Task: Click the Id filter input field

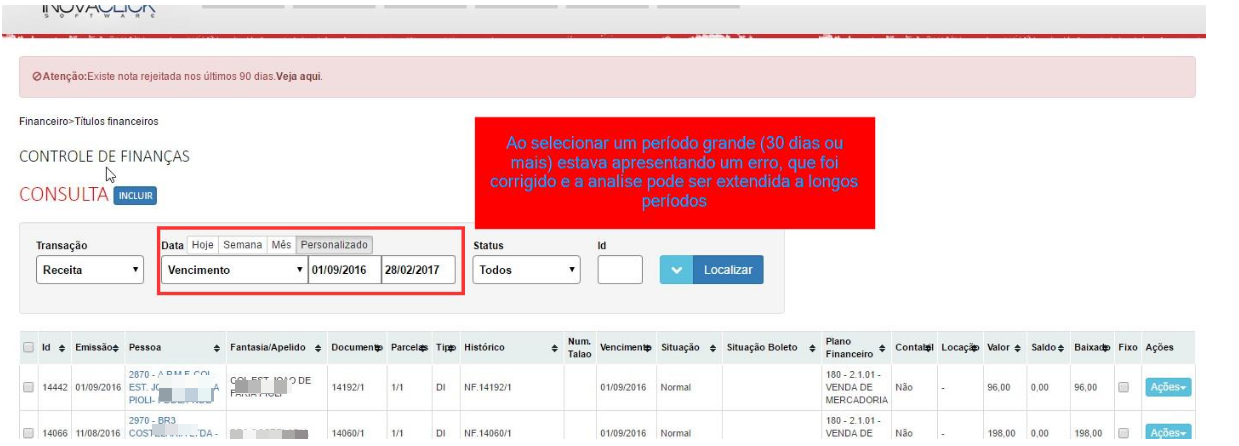Action: (x=620, y=270)
